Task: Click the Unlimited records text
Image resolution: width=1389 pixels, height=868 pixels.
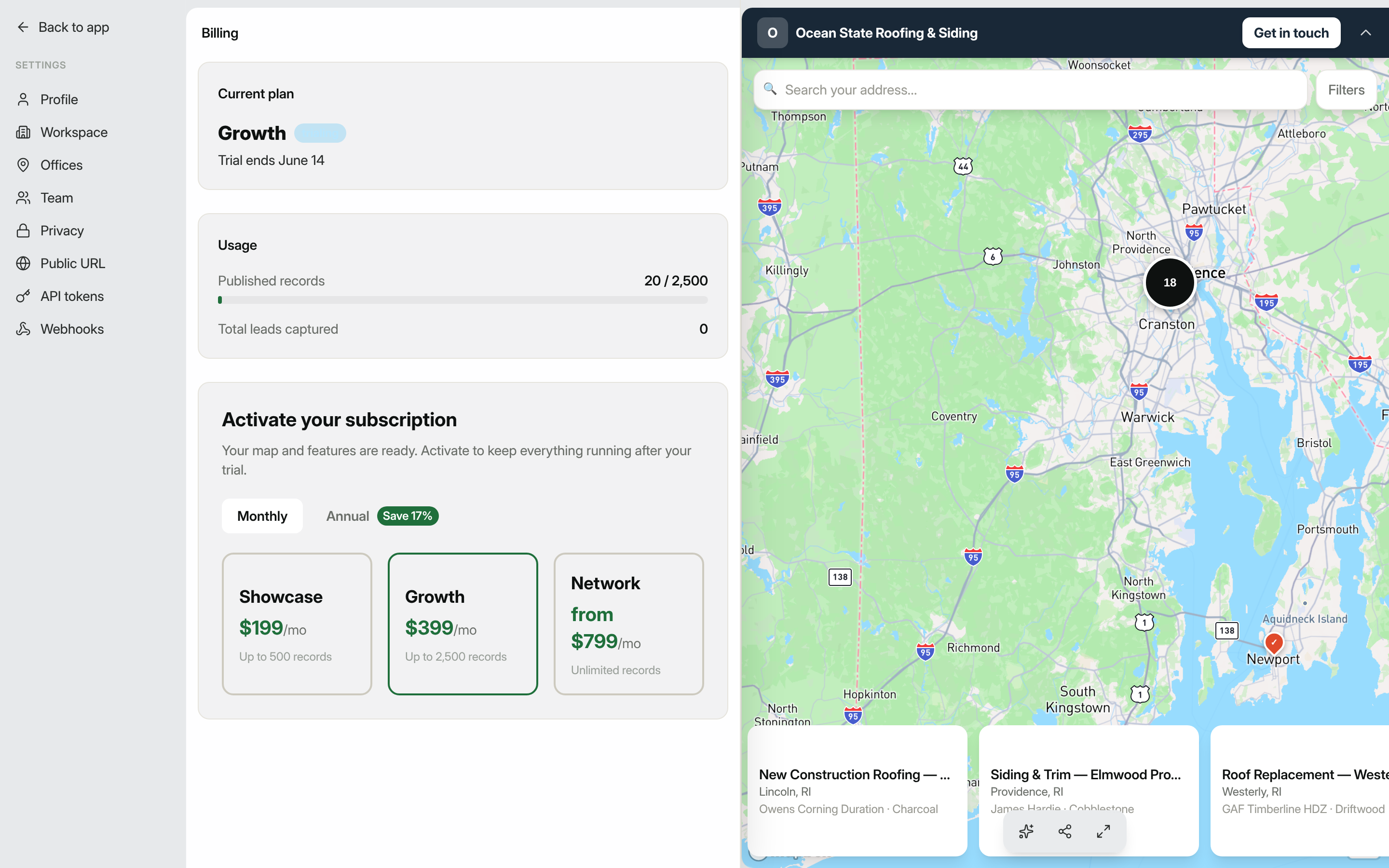Action: pyautogui.click(x=615, y=670)
